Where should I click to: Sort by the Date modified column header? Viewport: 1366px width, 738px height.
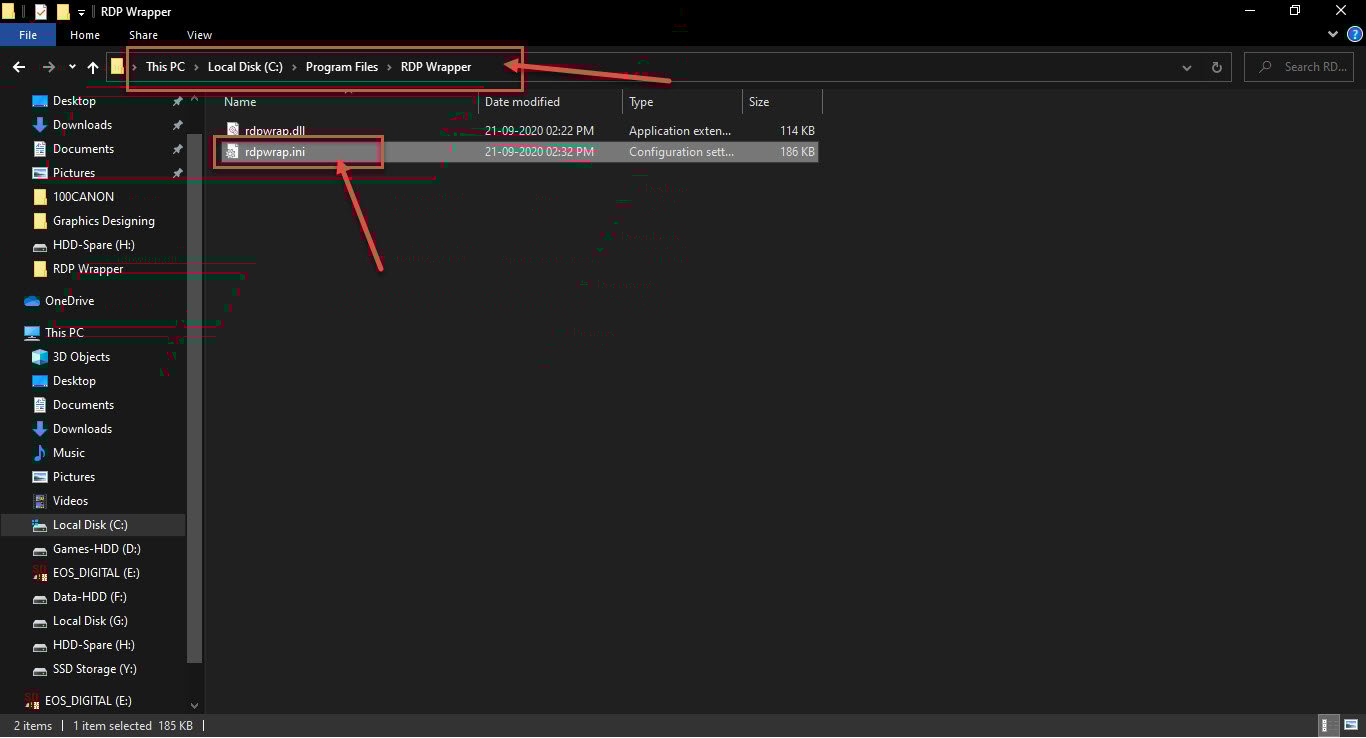tap(550, 102)
